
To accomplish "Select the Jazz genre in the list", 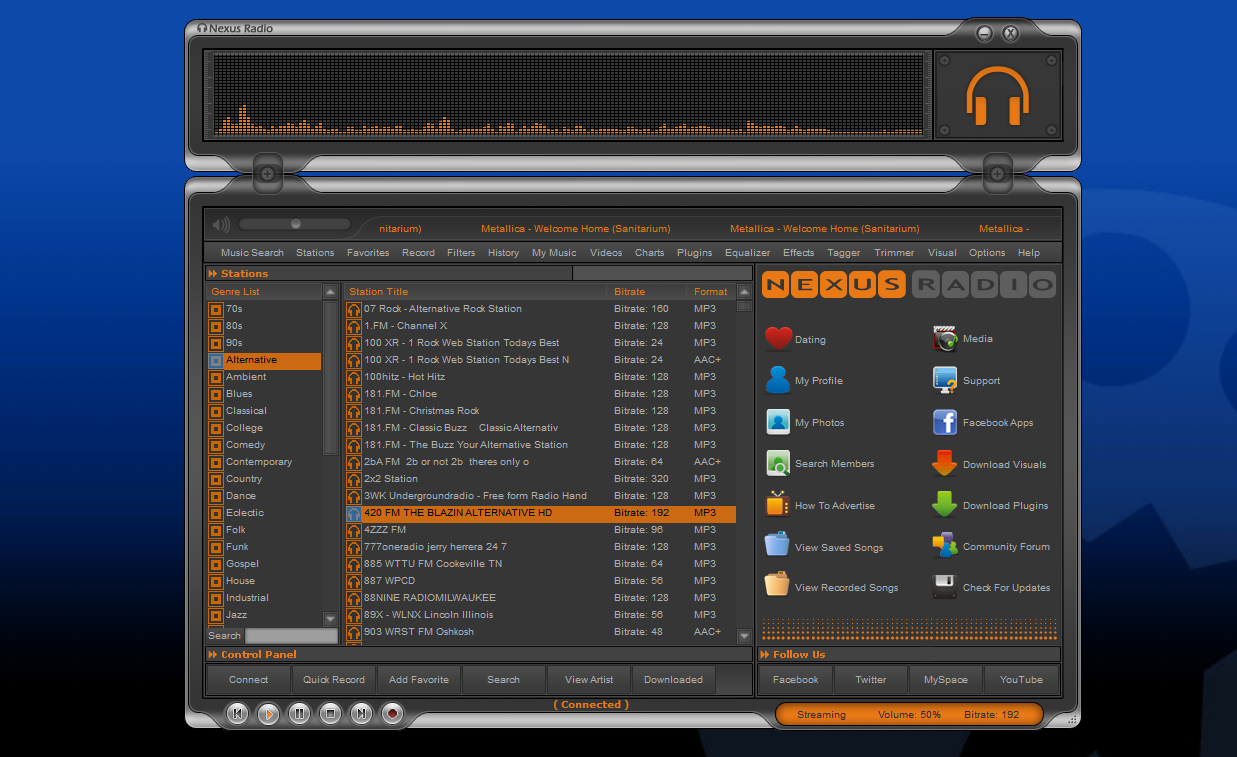I will (236, 615).
